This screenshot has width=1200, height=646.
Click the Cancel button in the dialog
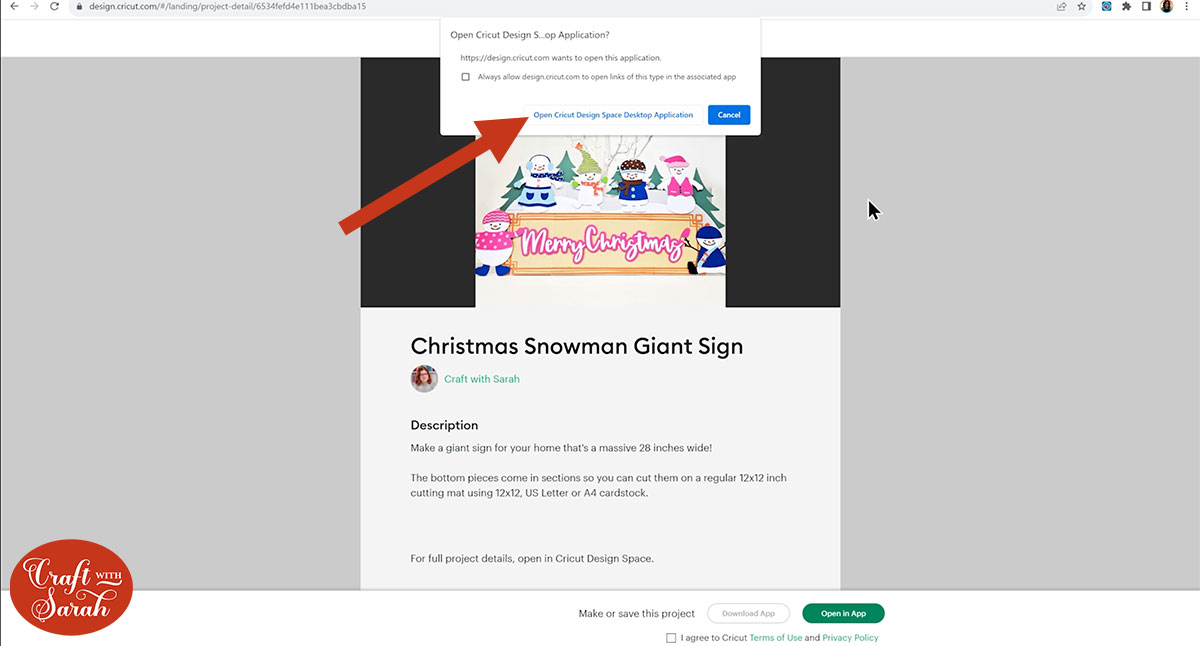point(729,115)
